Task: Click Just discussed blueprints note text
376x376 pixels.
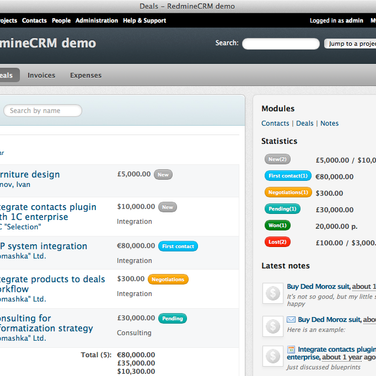Action: [x=323, y=367]
